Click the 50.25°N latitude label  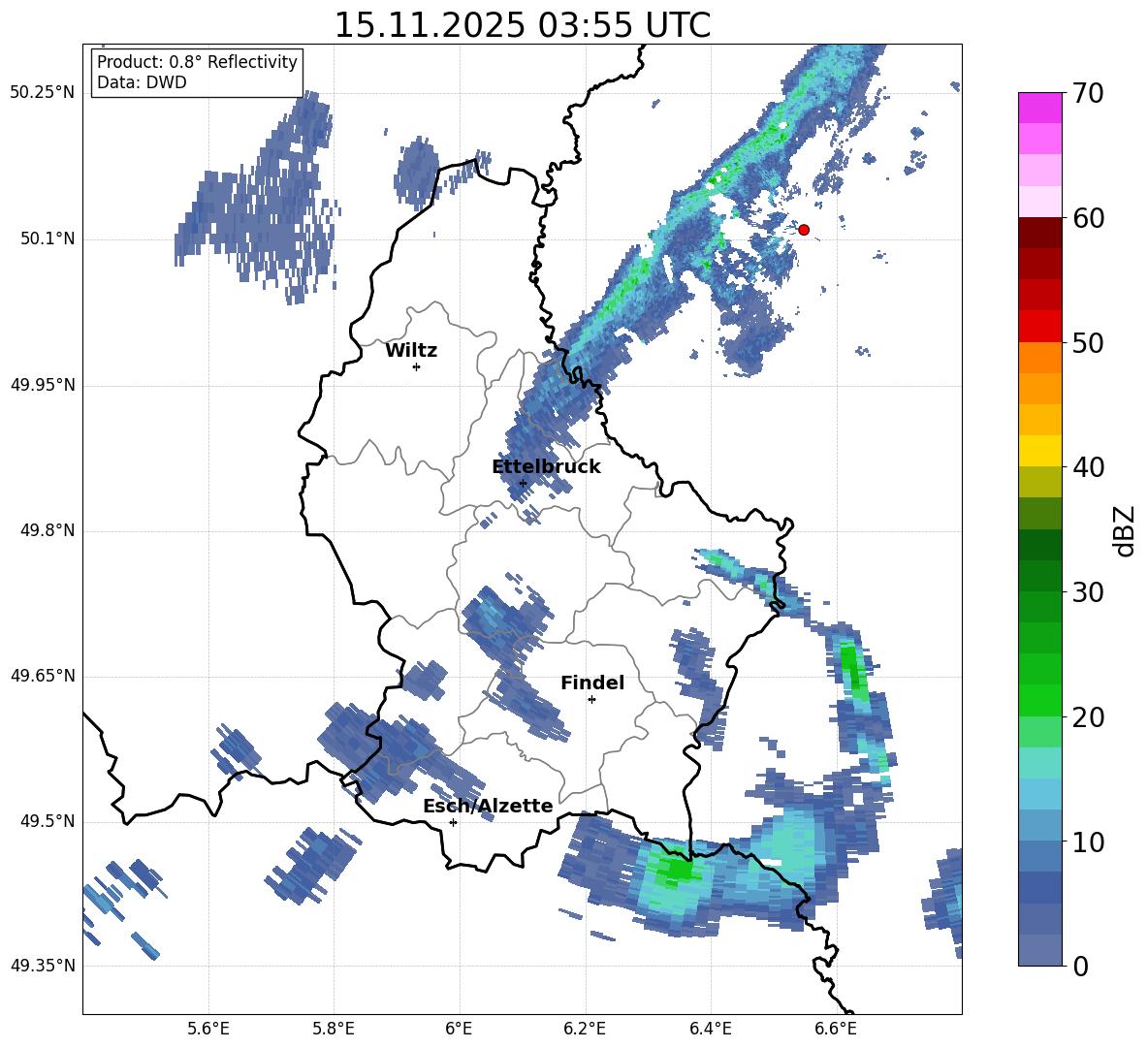[x=43, y=93]
